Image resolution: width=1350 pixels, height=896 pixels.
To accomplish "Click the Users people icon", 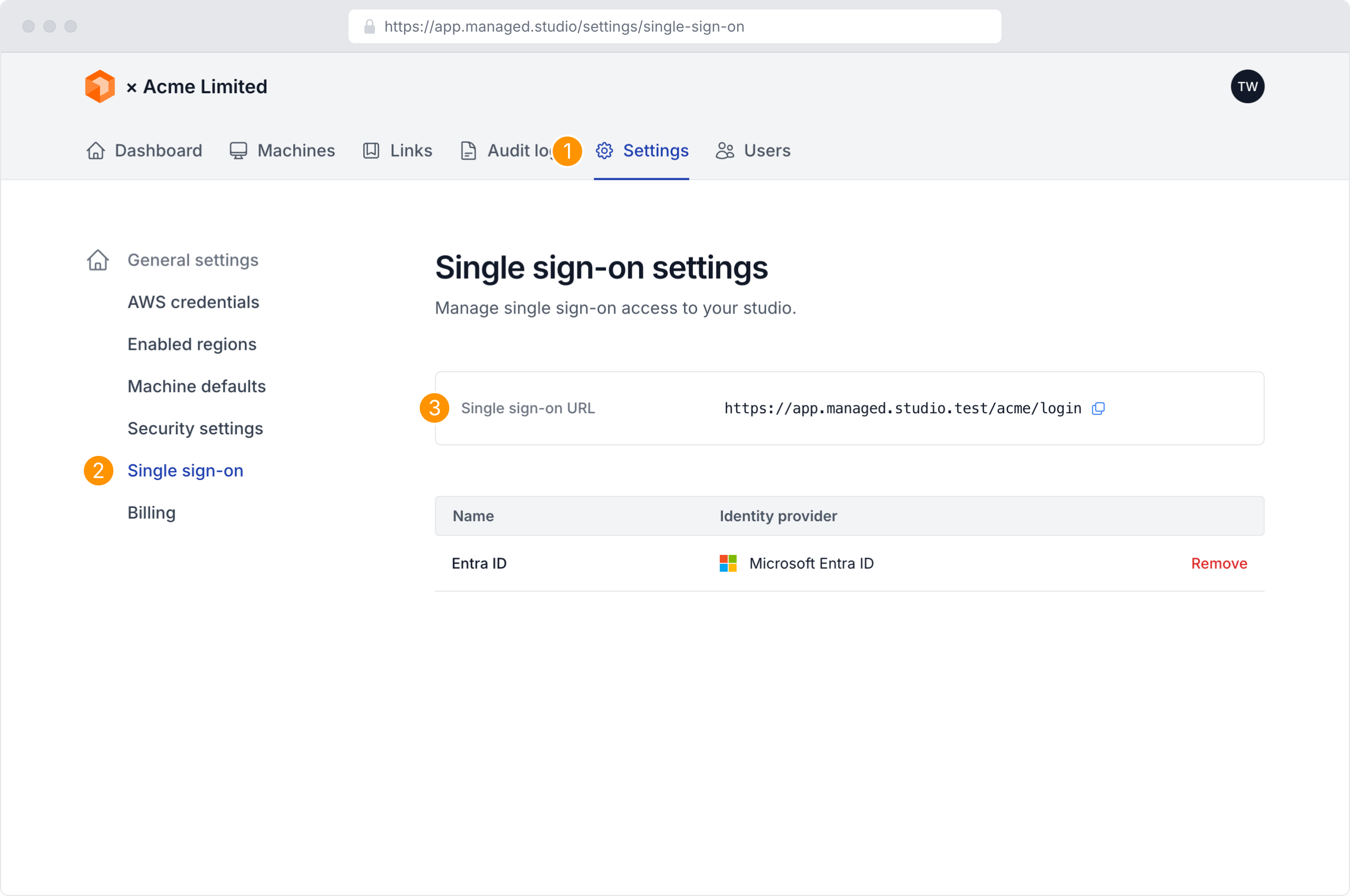I will (x=725, y=151).
